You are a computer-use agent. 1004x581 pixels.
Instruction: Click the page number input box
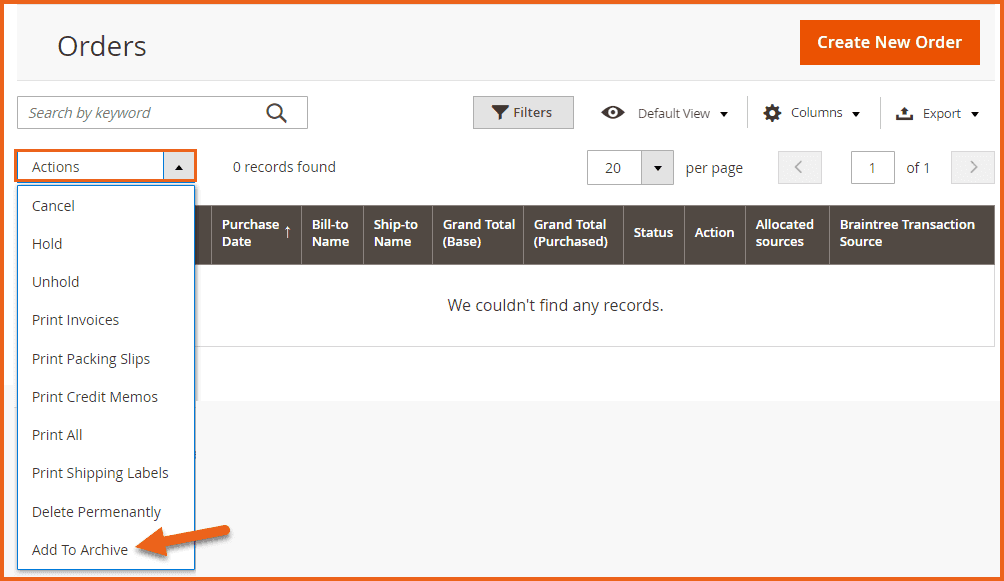point(872,168)
